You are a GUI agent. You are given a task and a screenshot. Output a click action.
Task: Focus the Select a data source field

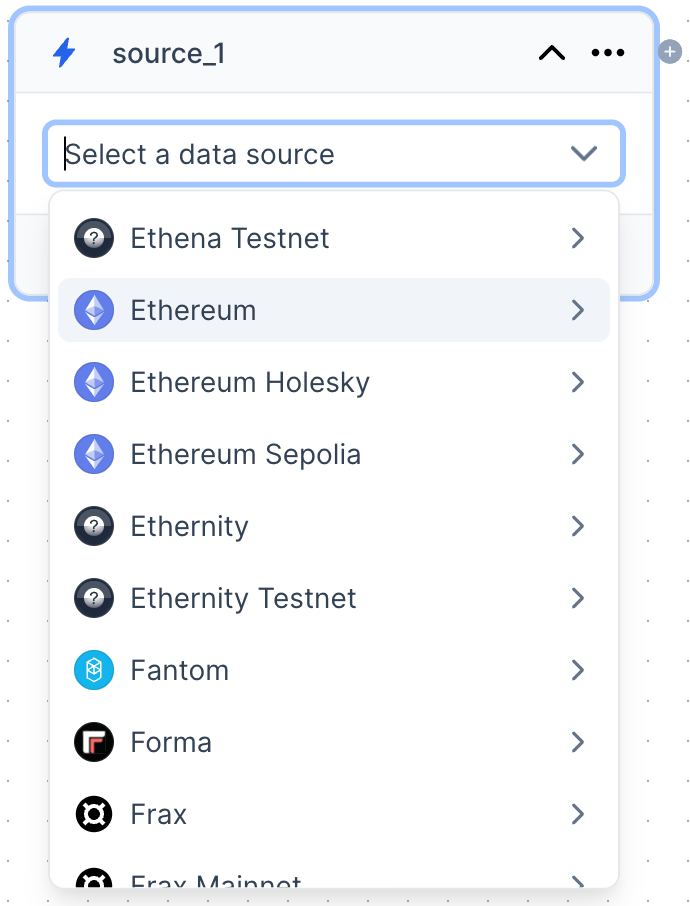[300, 154]
